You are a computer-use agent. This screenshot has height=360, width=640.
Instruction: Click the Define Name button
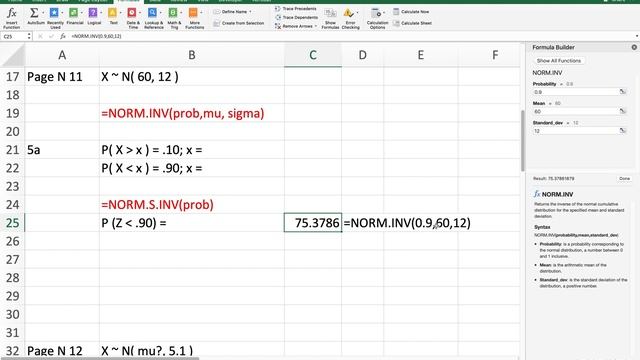(230, 12)
